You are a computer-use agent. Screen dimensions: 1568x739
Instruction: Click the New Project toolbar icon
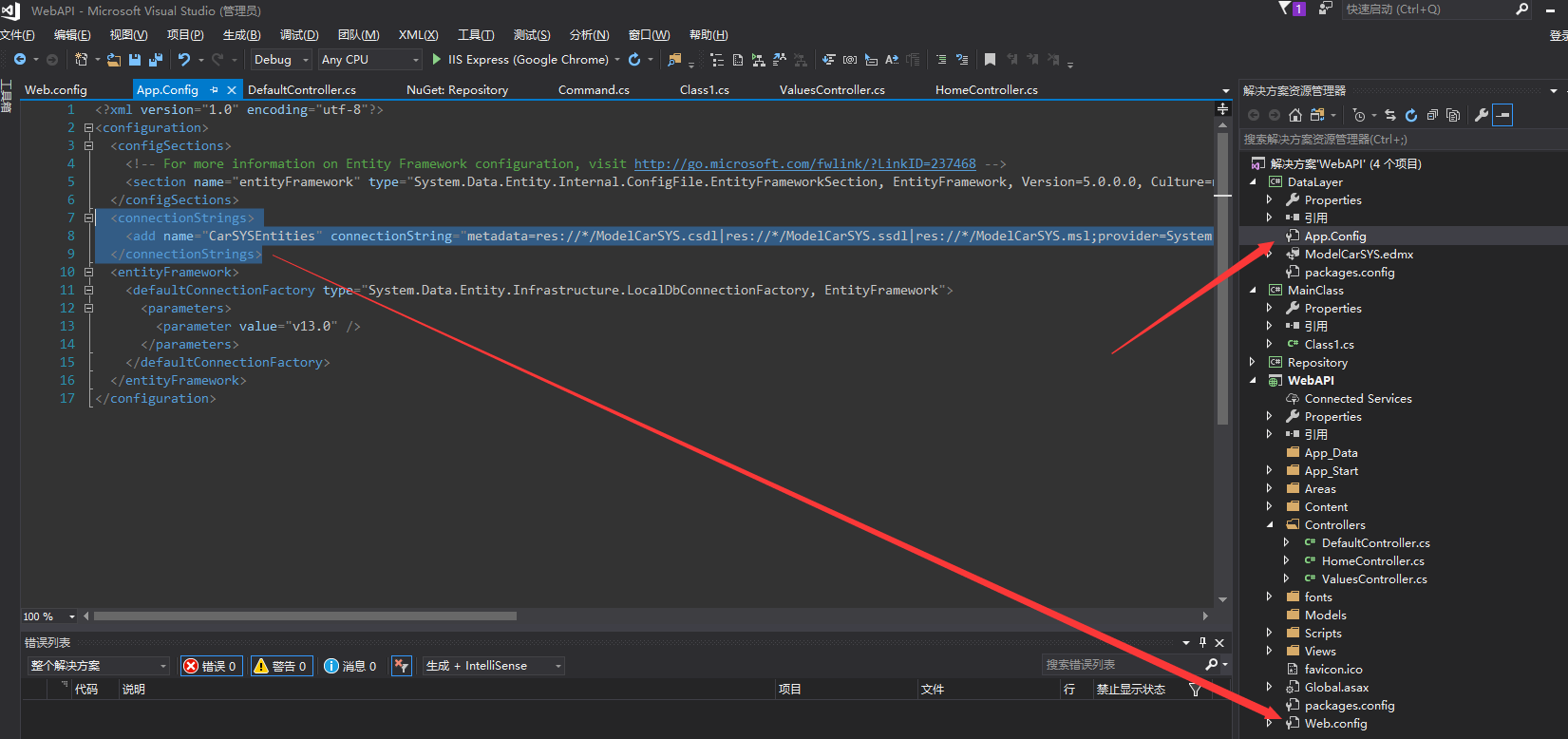81,59
